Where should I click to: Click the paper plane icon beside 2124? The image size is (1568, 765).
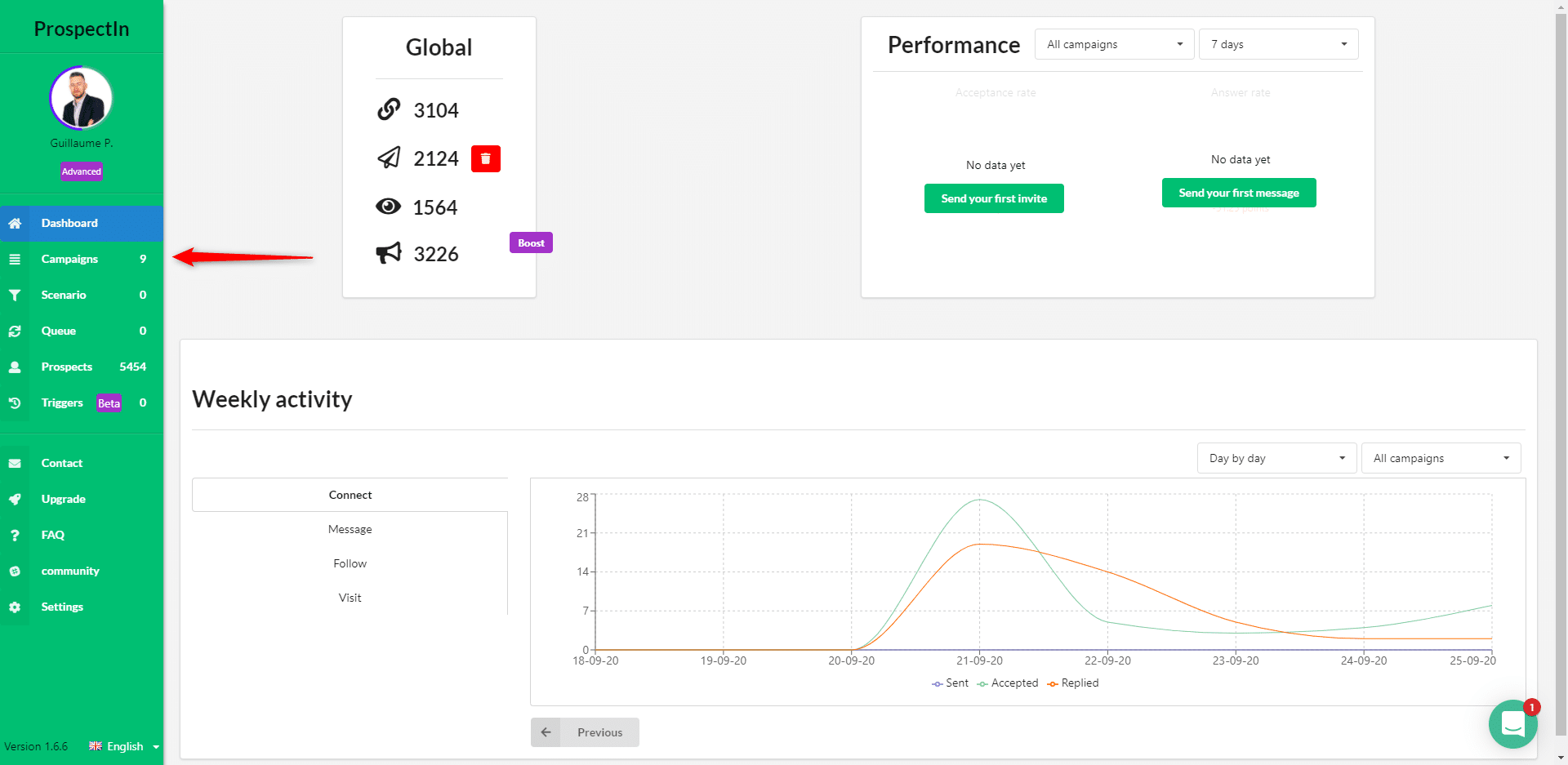(389, 157)
